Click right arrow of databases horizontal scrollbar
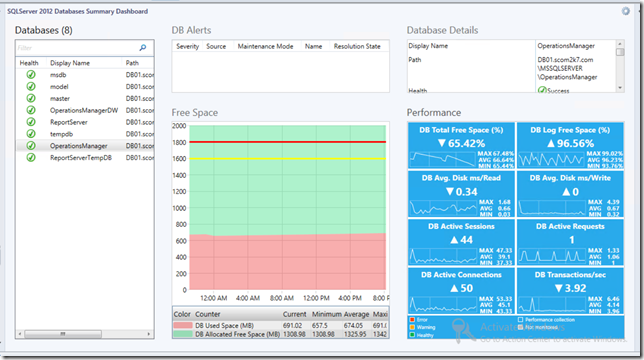Screen dimensions: 644x360 [149, 334]
